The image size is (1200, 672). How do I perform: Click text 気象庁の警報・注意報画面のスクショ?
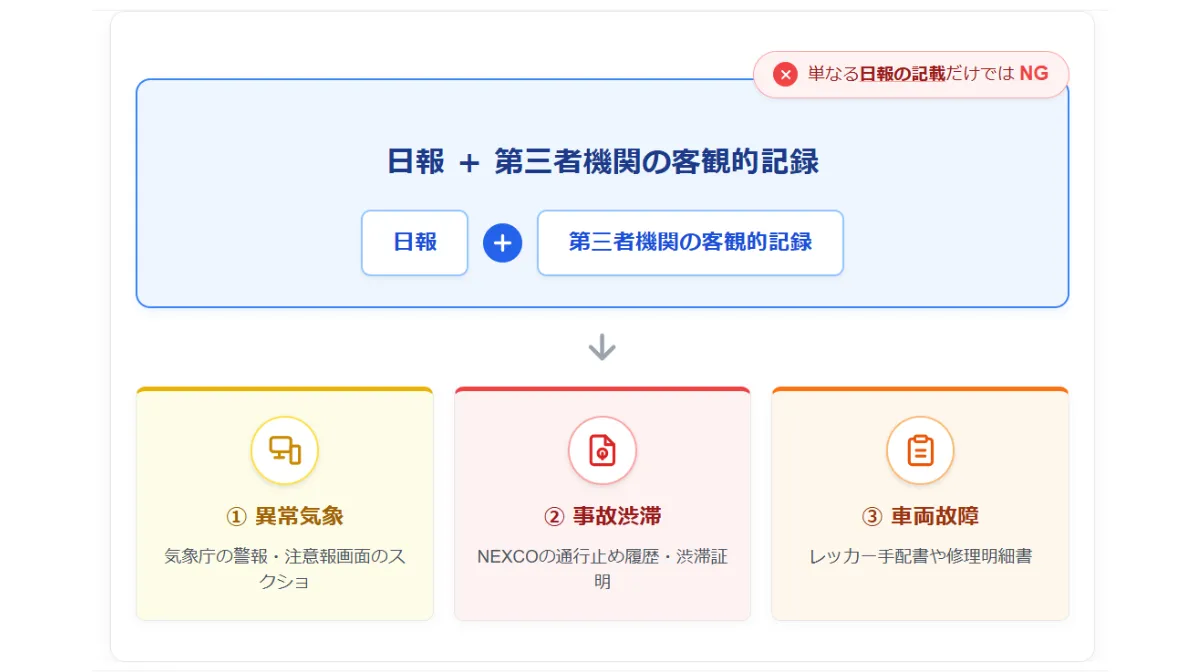(x=285, y=568)
